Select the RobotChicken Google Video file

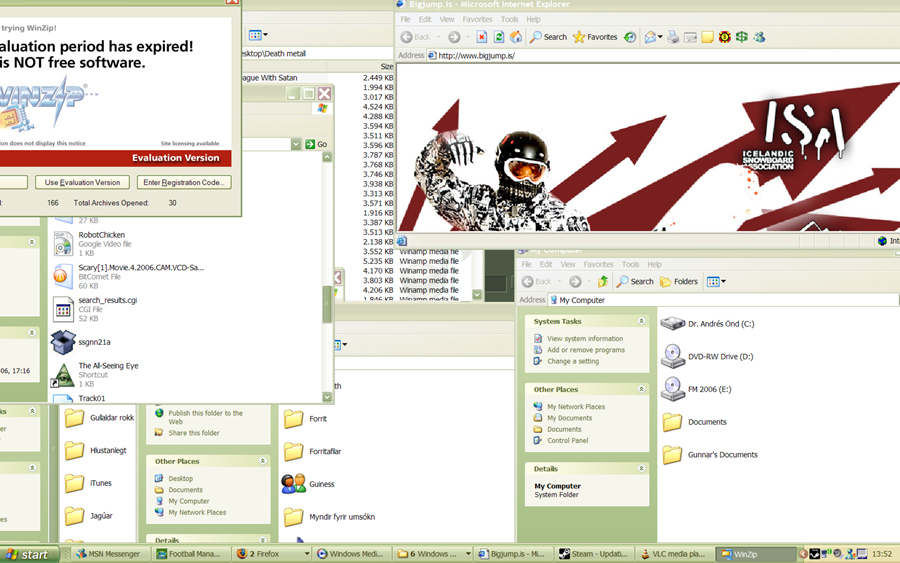(x=93, y=243)
